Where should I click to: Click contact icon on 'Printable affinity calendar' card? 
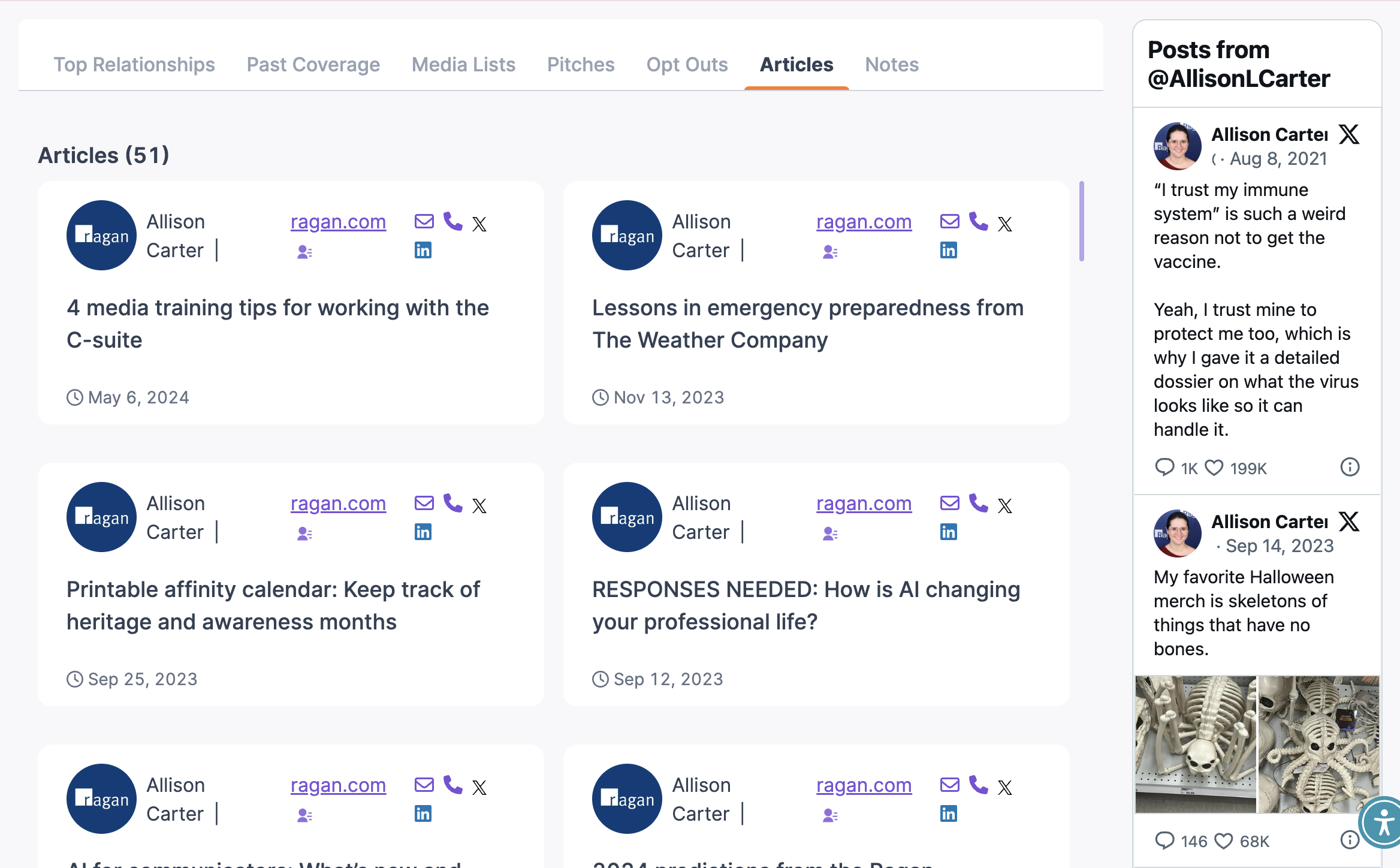(x=304, y=534)
